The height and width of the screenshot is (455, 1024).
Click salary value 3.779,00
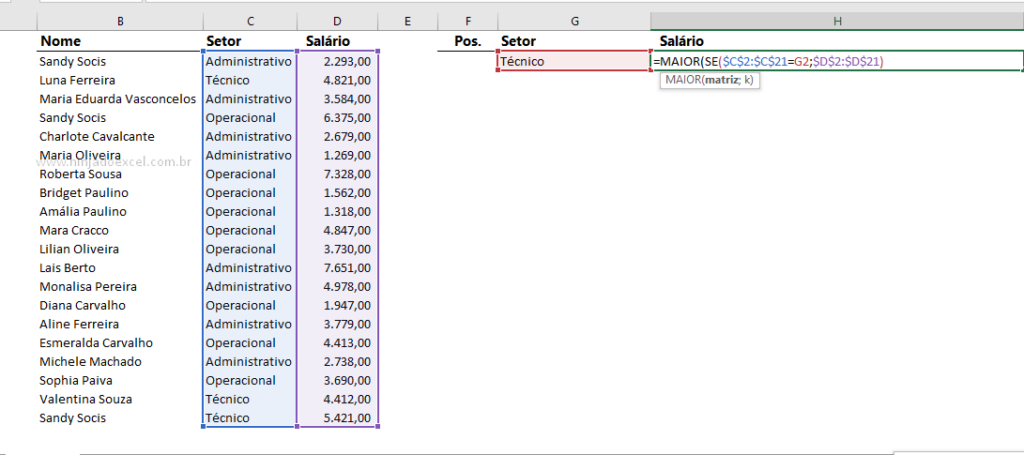(x=347, y=324)
